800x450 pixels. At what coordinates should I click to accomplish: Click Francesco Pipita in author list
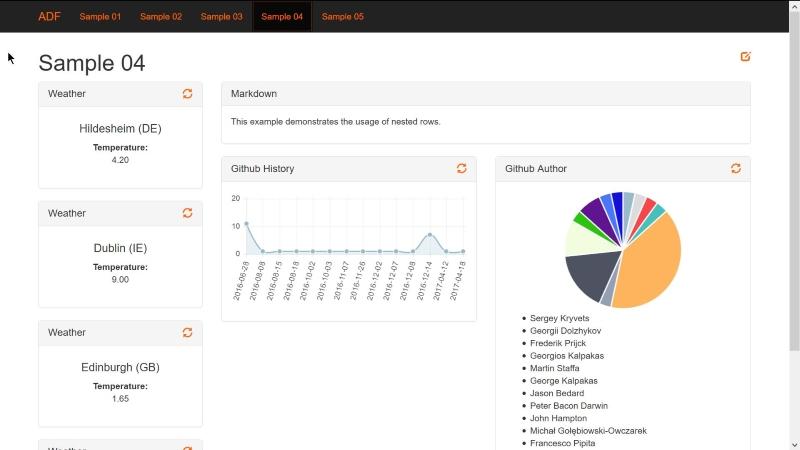click(x=562, y=443)
